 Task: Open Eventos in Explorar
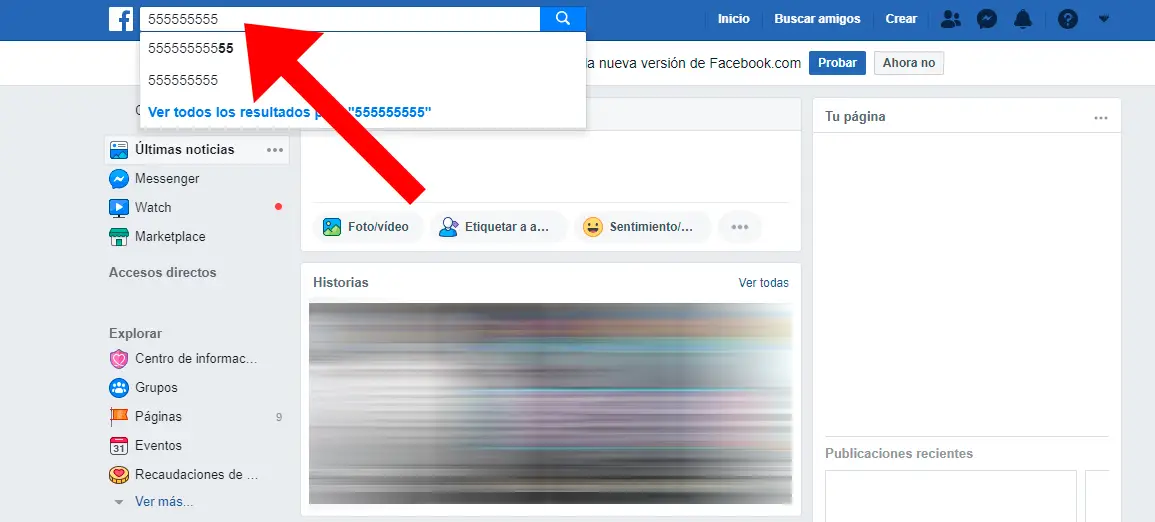click(x=158, y=445)
